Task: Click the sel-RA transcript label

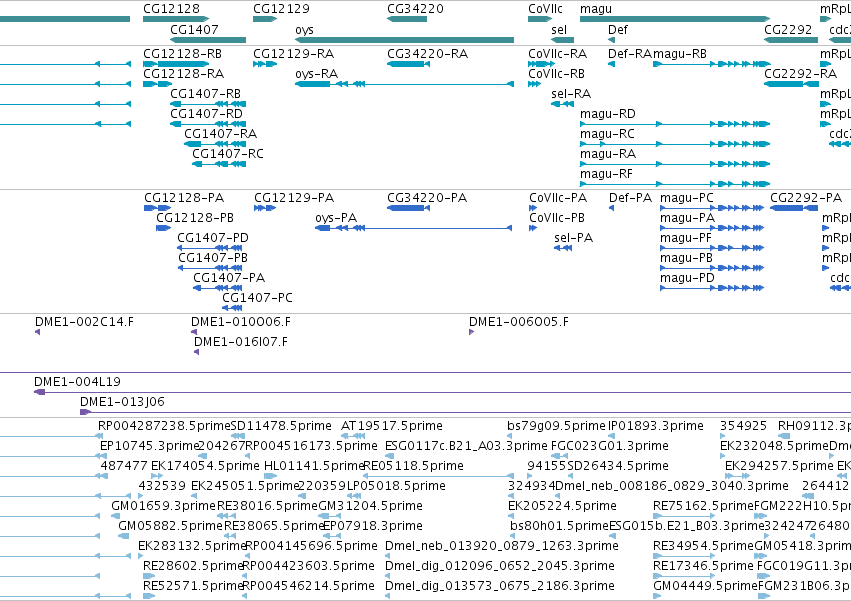Action: [571, 94]
